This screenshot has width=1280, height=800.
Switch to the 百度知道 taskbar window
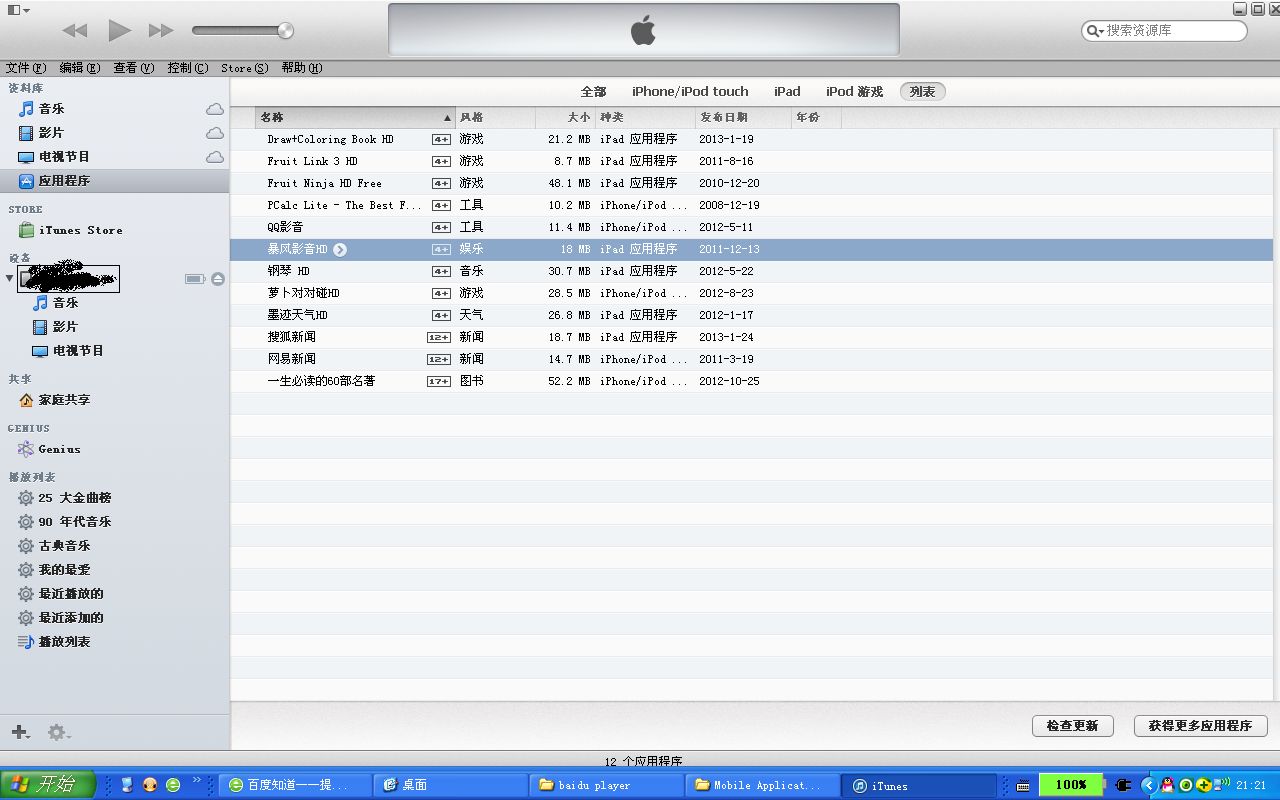295,785
